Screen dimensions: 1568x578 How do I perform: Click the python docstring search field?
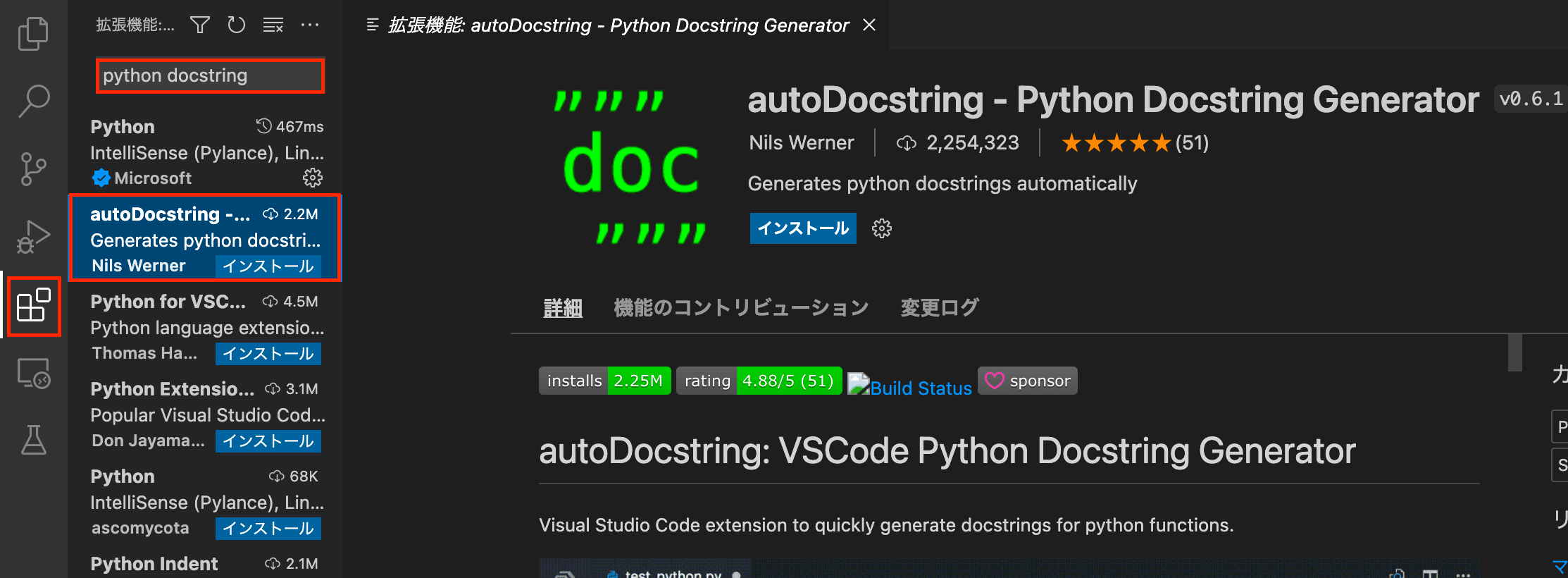(210, 75)
